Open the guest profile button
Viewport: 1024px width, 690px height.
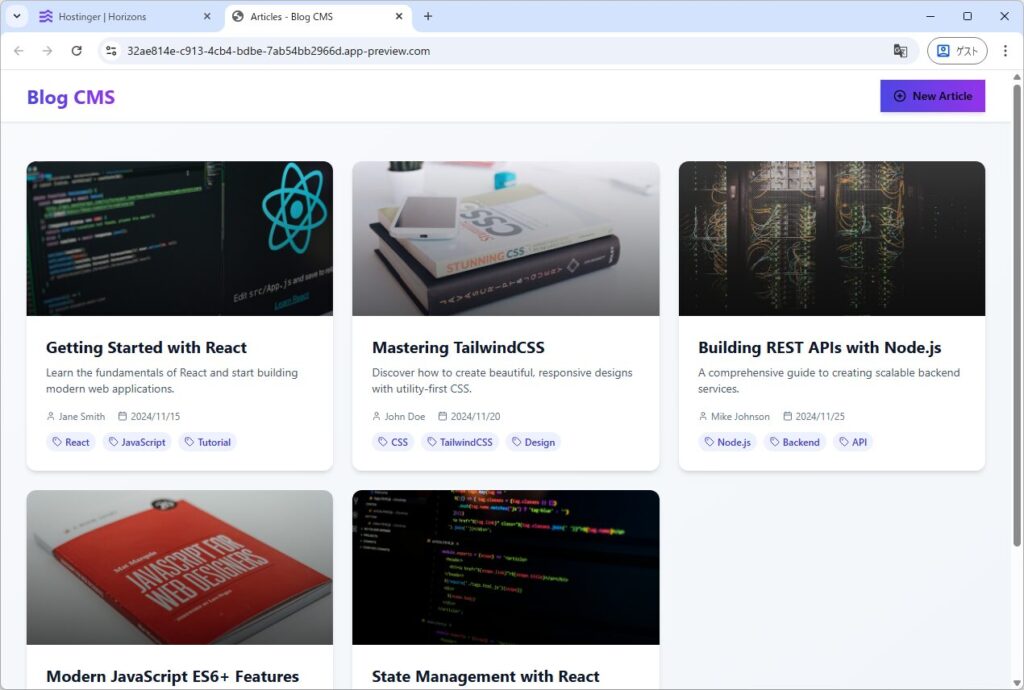click(956, 51)
